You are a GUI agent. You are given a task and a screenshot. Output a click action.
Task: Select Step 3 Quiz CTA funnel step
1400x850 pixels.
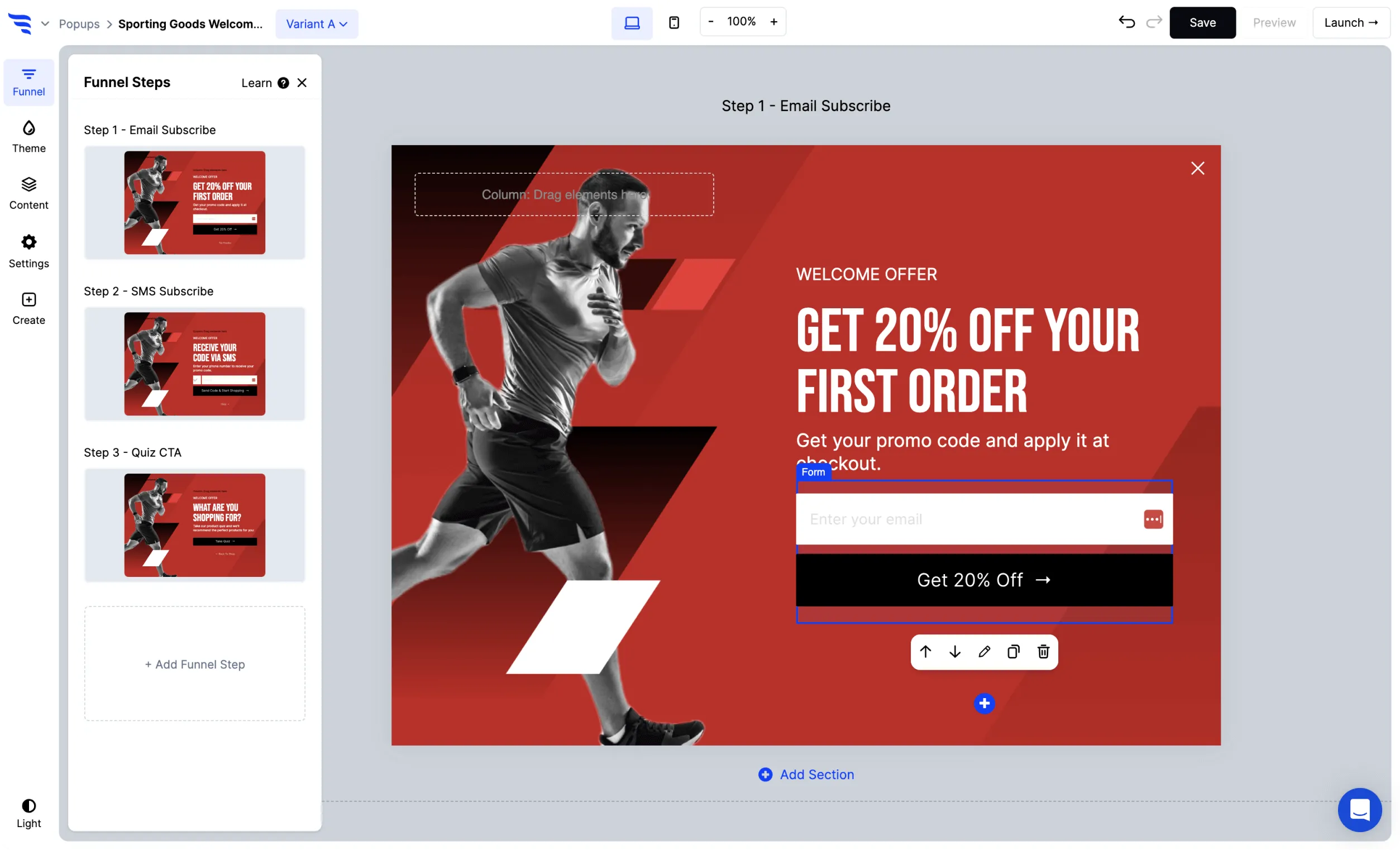(x=195, y=525)
